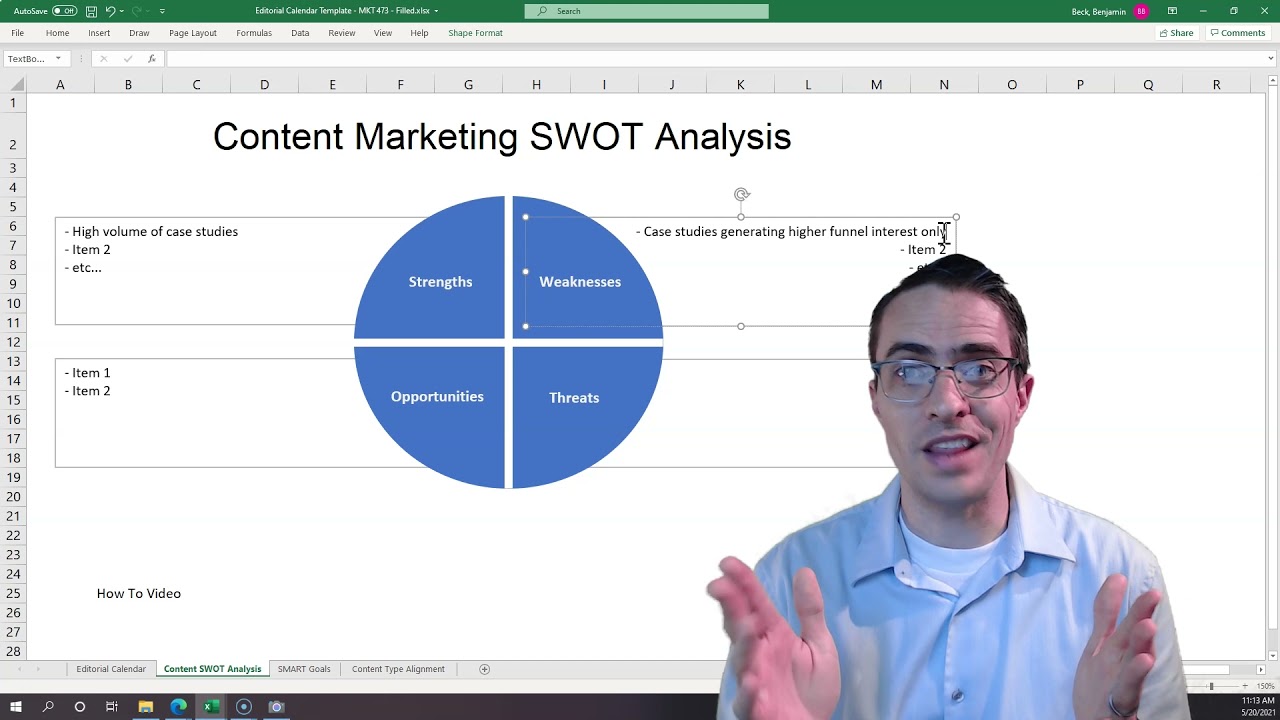Viewport: 1280px width, 720px height.
Task: Click 'High volume of case studies' text
Action: pos(155,232)
